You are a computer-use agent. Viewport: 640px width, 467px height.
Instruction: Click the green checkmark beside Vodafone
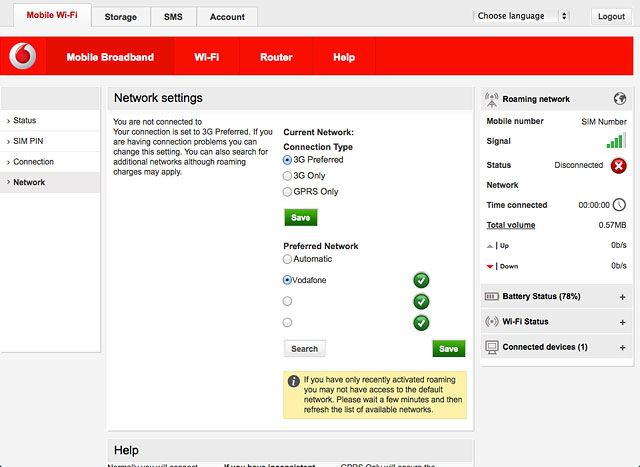421,280
